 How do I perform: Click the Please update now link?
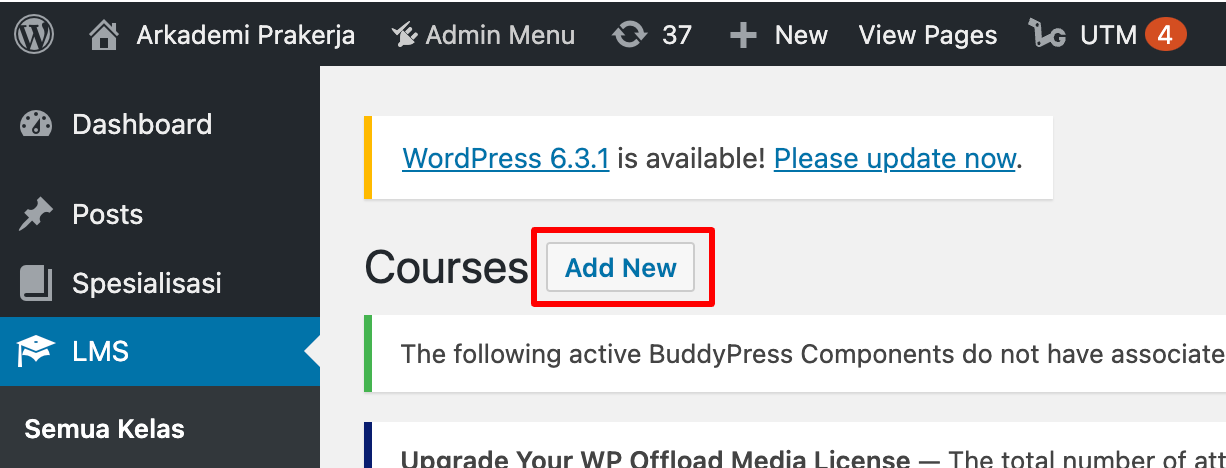tap(895, 158)
